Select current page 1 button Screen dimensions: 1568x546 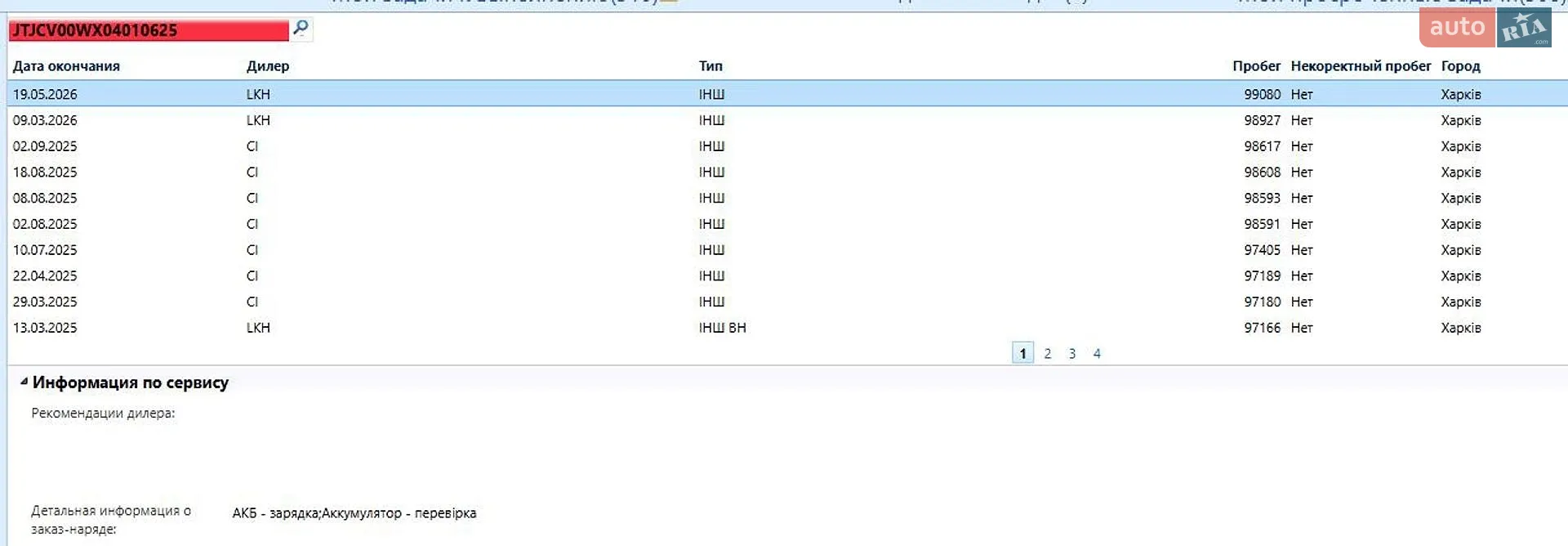[x=1022, y=353]
